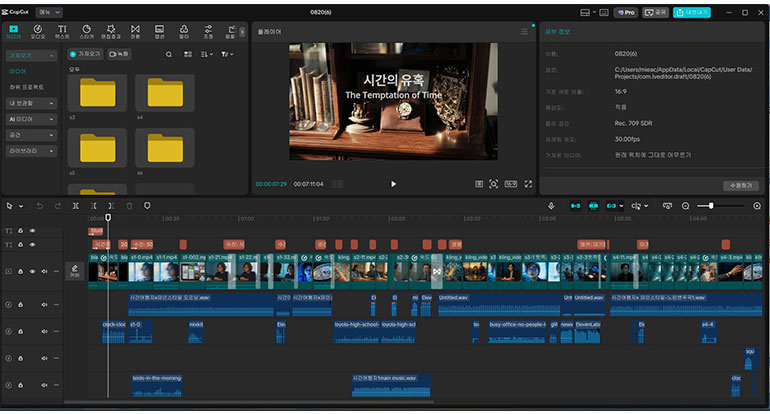Open the player hamburger menu
The image size is (770, 414).
coord(524,32)
